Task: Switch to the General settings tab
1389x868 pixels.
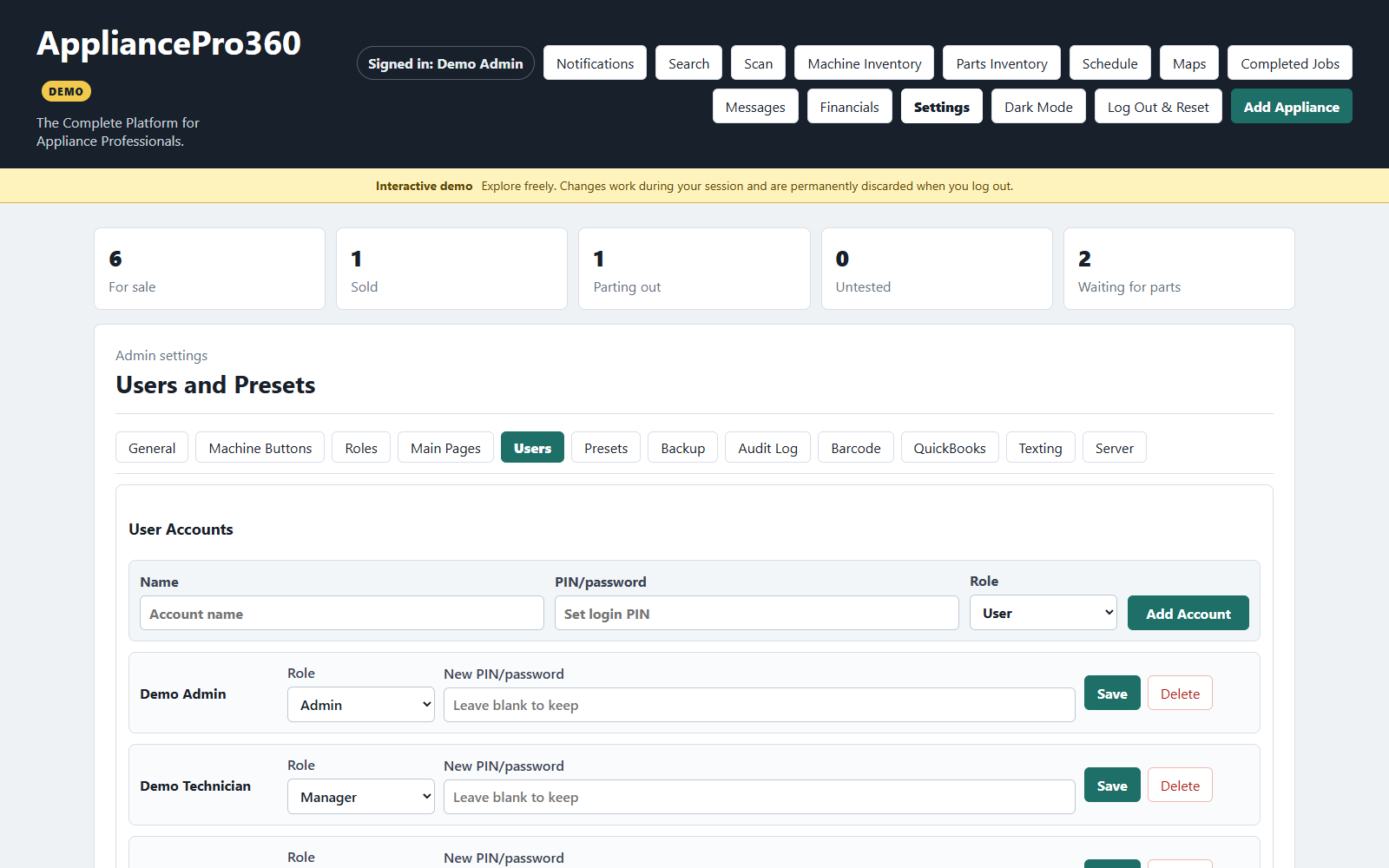Action: pos(152,448)
